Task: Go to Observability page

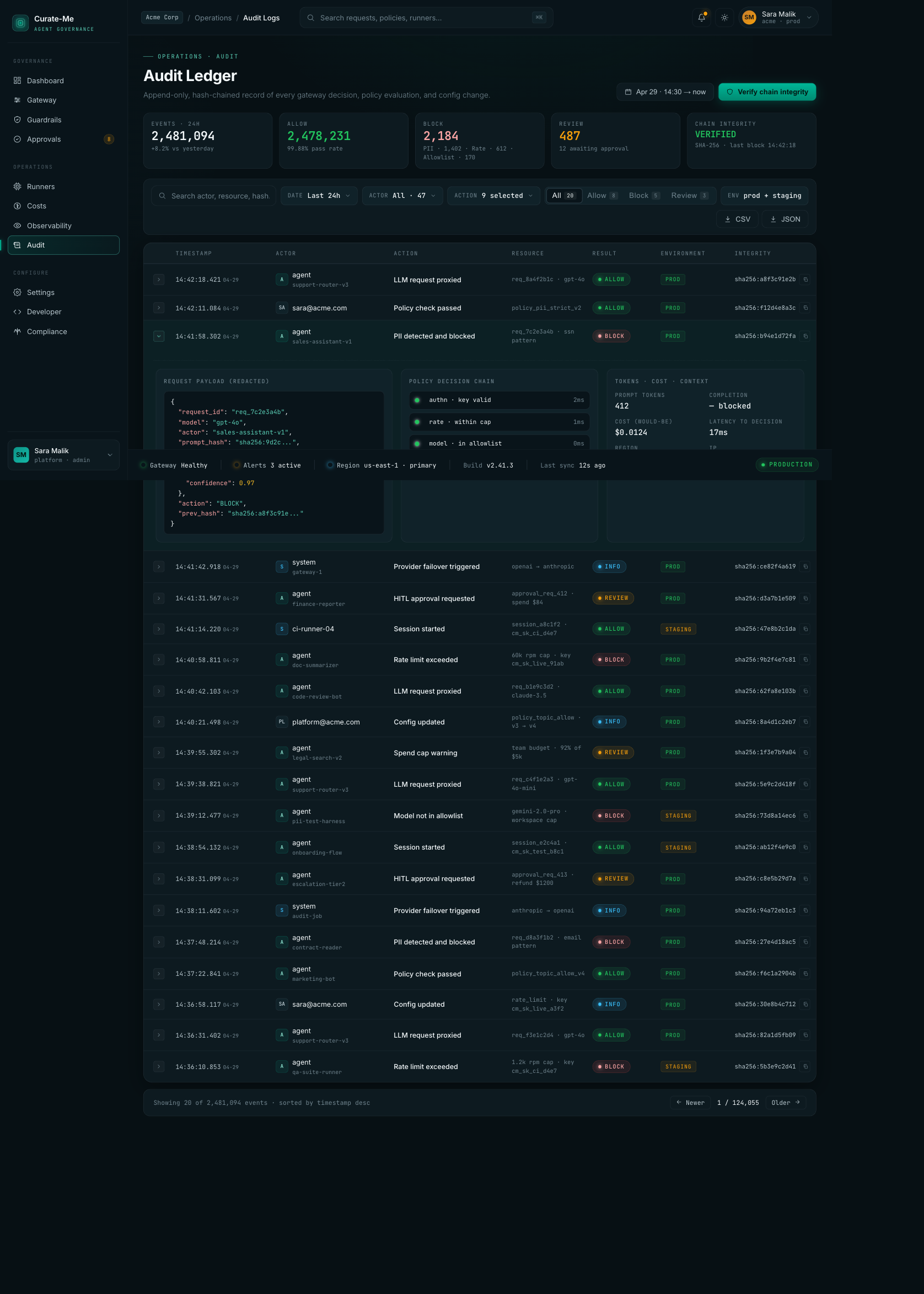Action: 49,226
